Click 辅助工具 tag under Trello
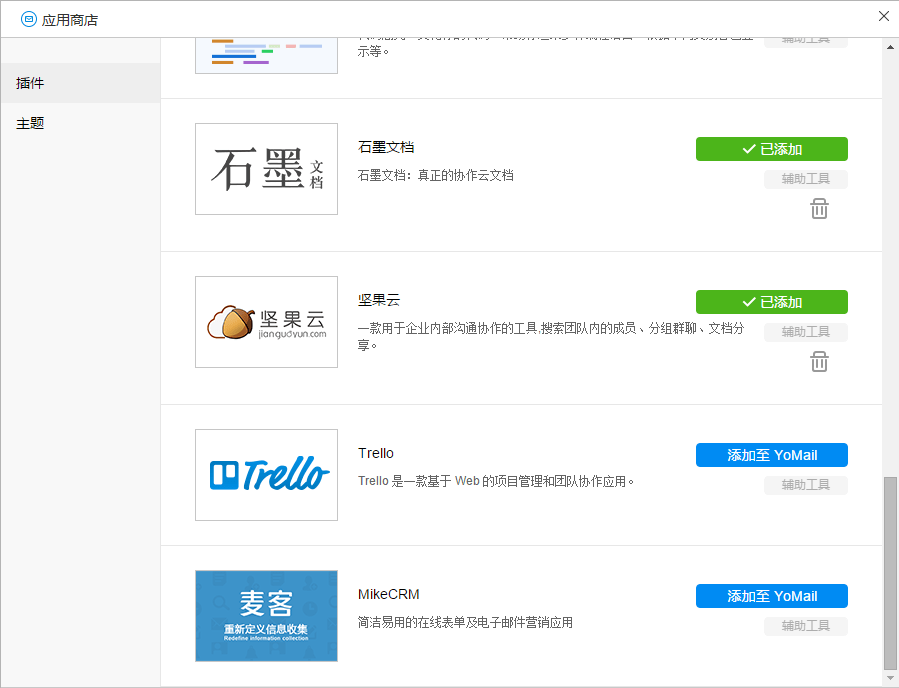Screen dimensions: 899x688 [x=806, y=486]
